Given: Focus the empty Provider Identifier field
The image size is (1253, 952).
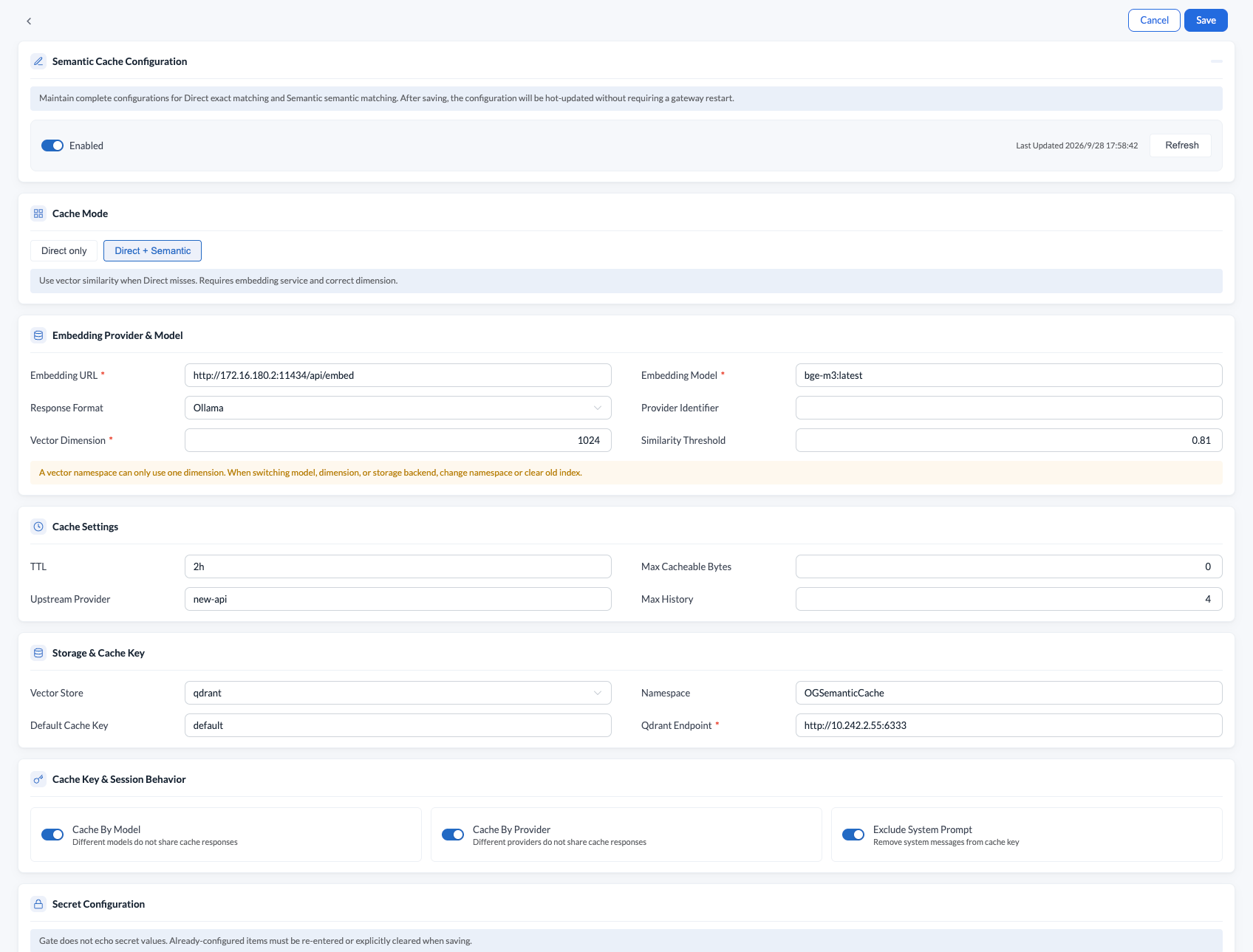Looking at the screenshot, I should tap(1009, 408).
